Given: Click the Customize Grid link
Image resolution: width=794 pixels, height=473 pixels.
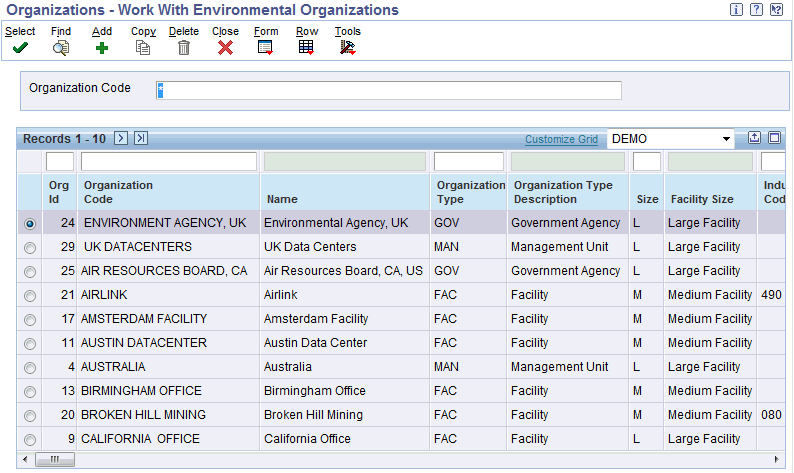Looking at the screenshot, I should [561, 139].
